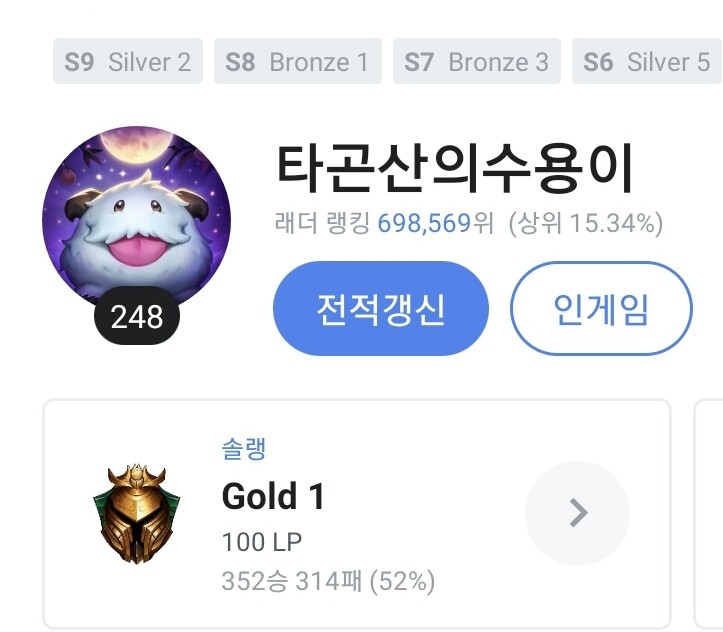Tap the level 248 badge
The image size is (723, 632).
click(137, 316)
